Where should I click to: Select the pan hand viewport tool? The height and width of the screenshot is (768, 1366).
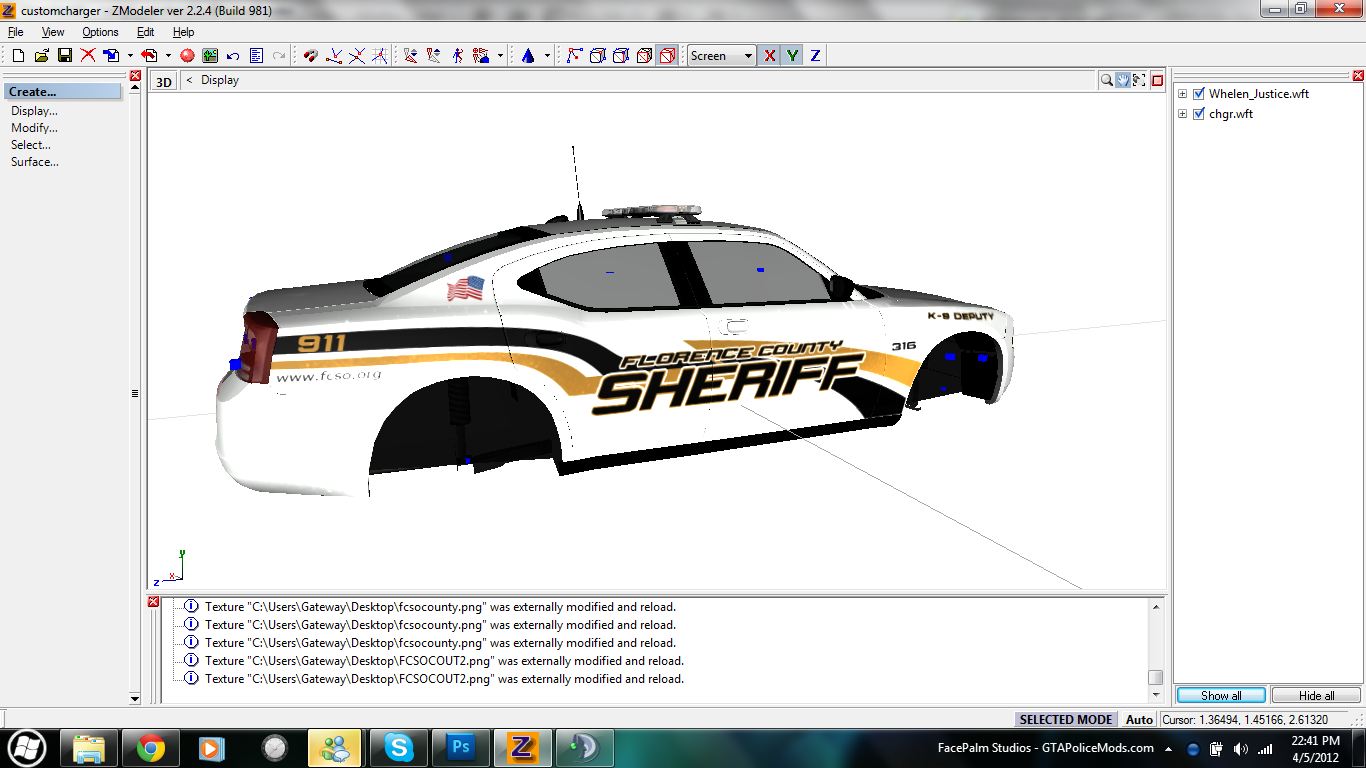tap(1124, 80)
